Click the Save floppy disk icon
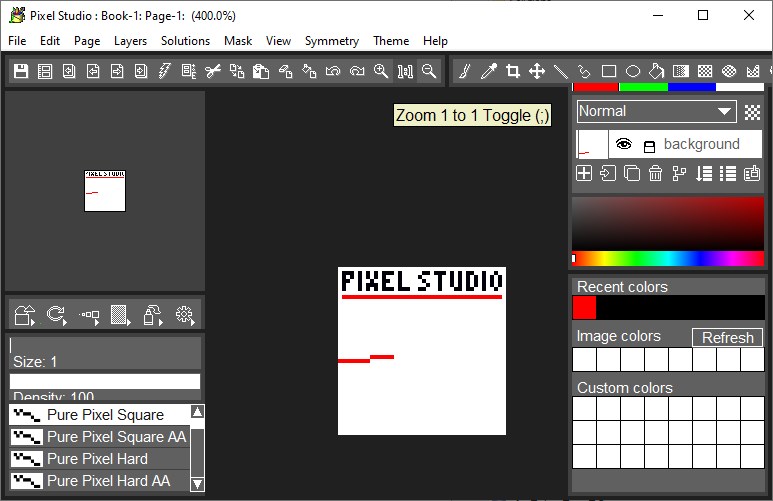 tap(21, 72)
